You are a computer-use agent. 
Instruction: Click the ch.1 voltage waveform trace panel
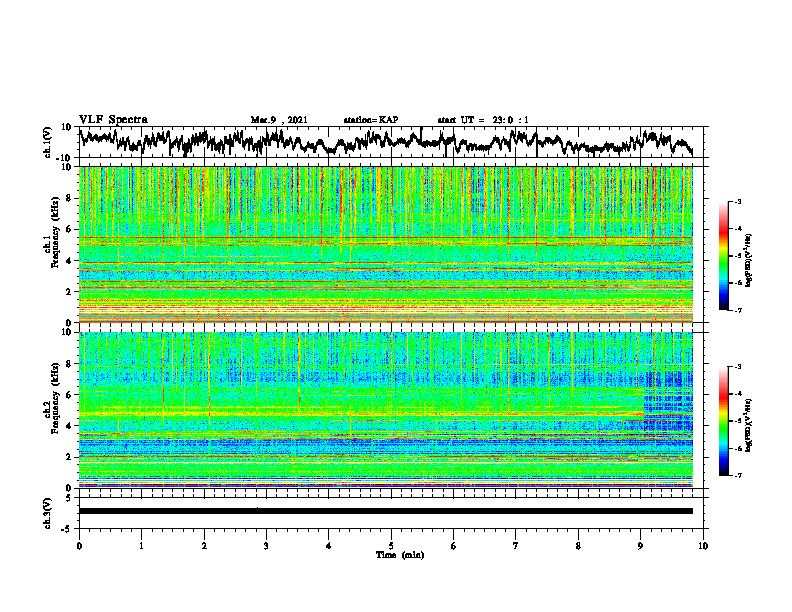[393, 142]
